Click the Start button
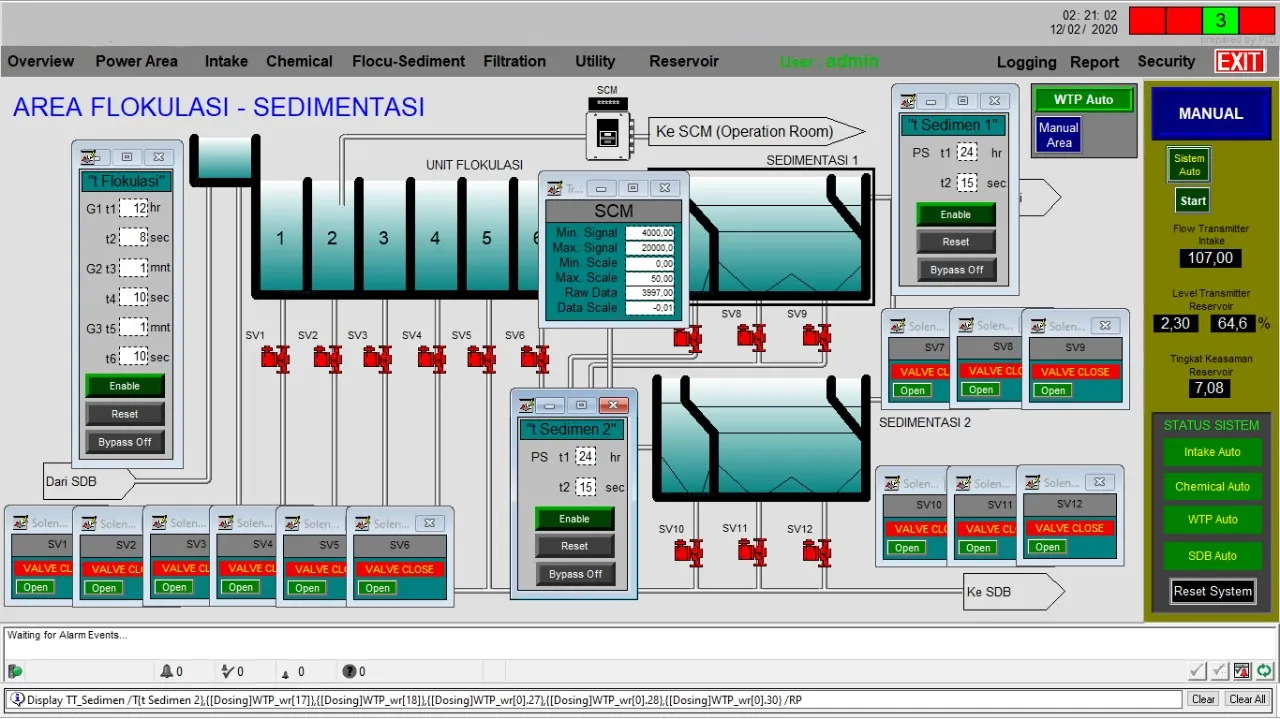Screen dimensions: 1280x719 click(1193, 201)
